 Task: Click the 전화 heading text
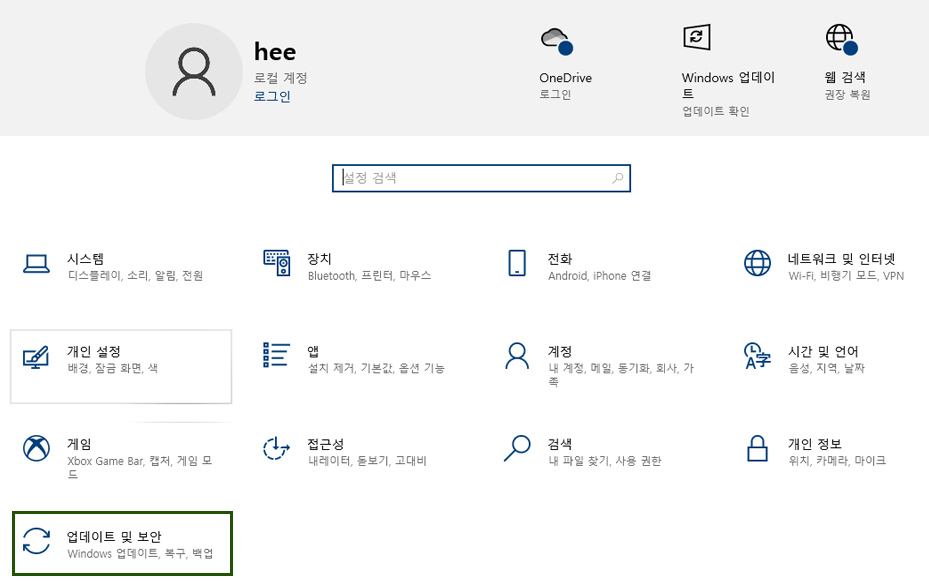pos(559,259)
